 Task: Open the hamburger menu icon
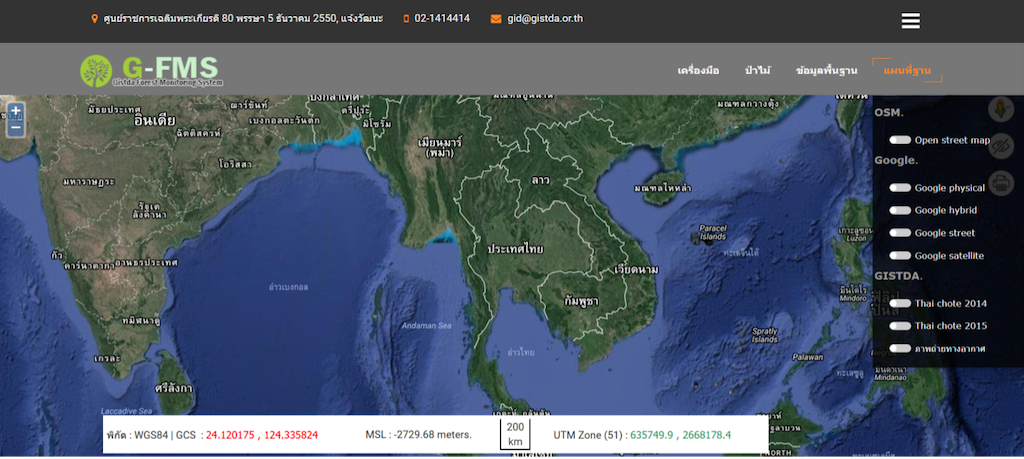910,21
